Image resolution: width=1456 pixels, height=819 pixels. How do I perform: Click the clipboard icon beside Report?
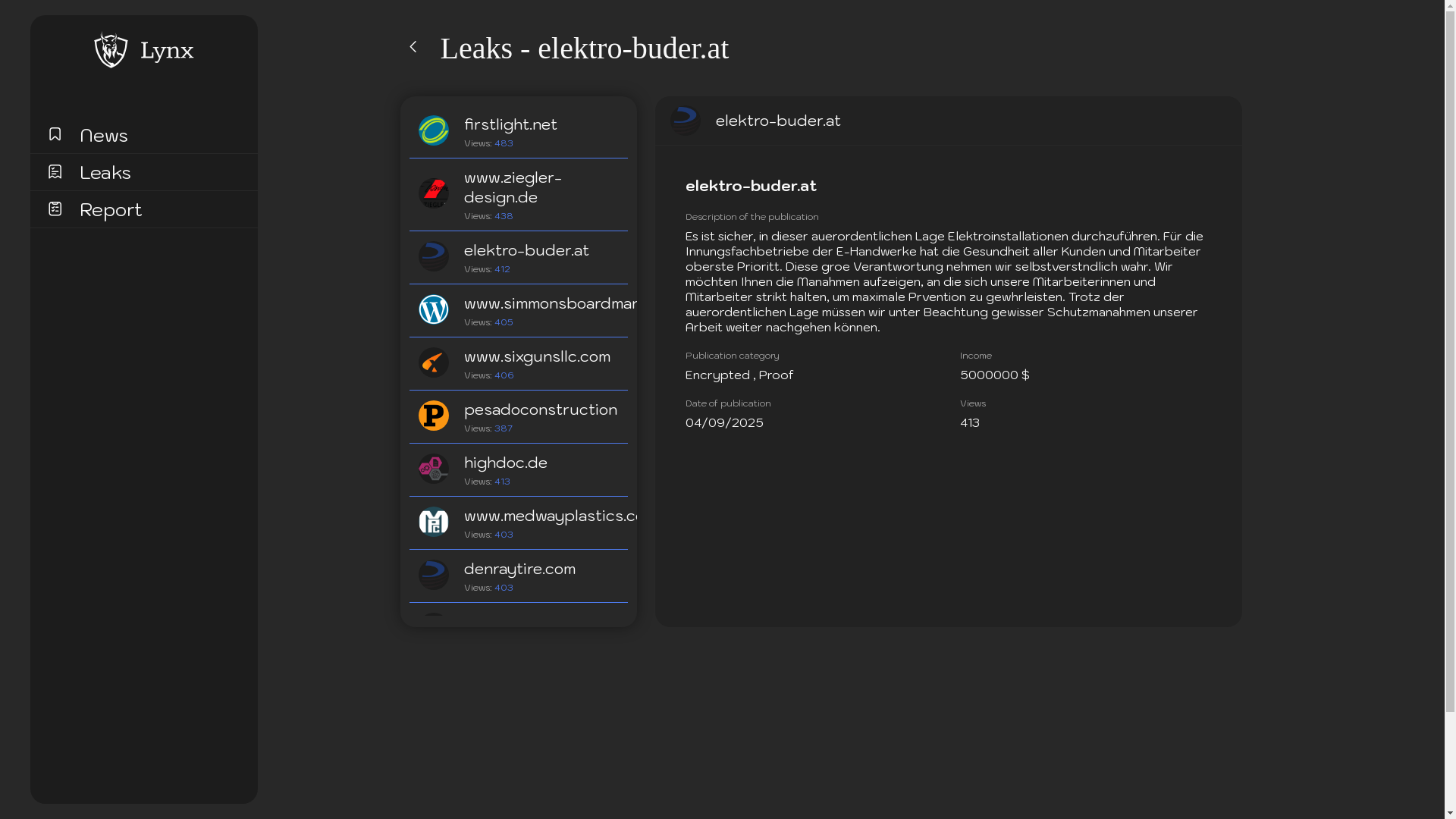[55, 208]
